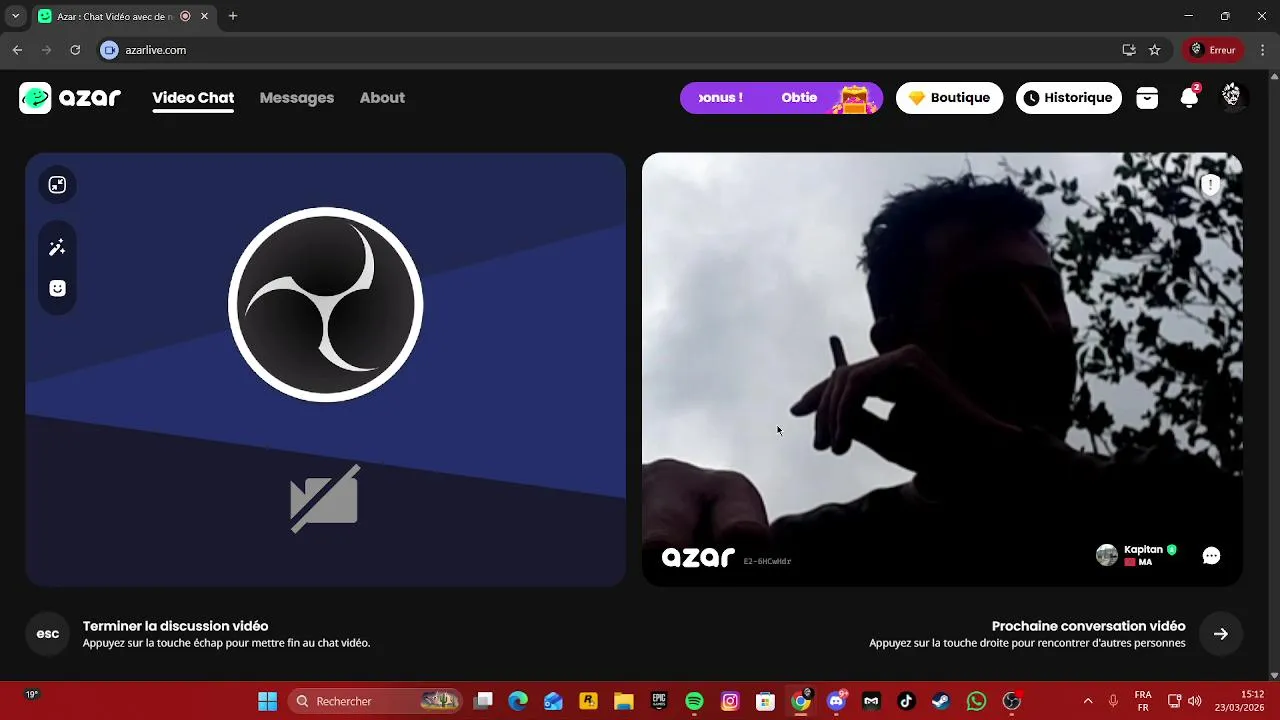This screenshot has width=1280, height=720.
Task: Click the microphone tray icon
Action: pyautogui.click(x=1113, y=701)
